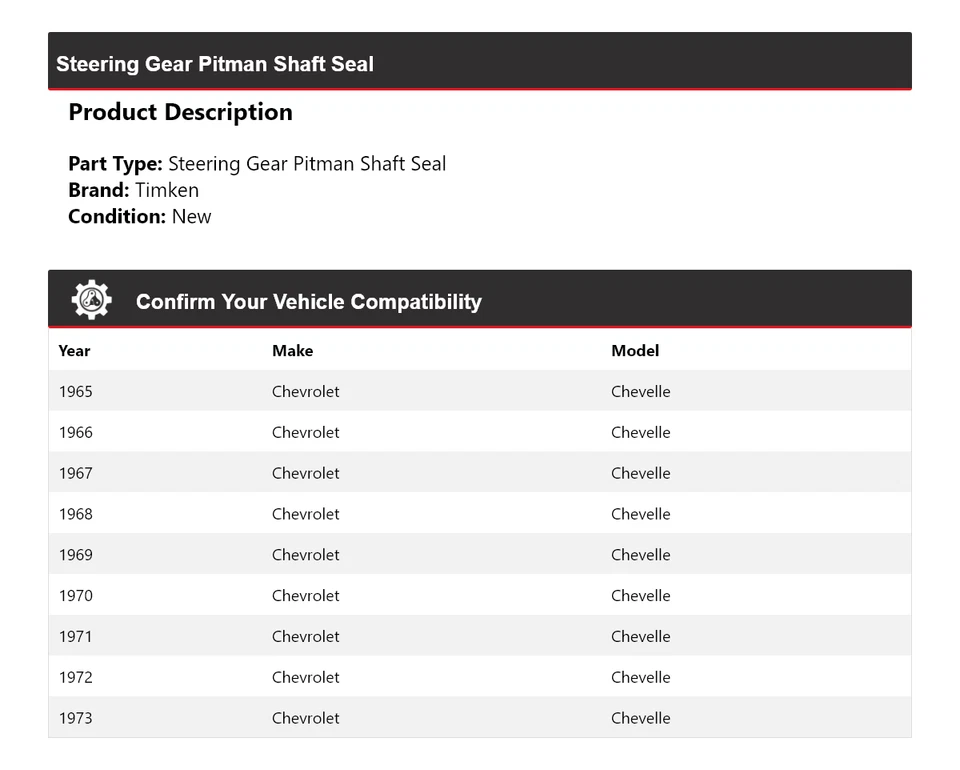
Task: Click the gear compatibility icon
Action: pyautogui.click(x=91, y=300)
